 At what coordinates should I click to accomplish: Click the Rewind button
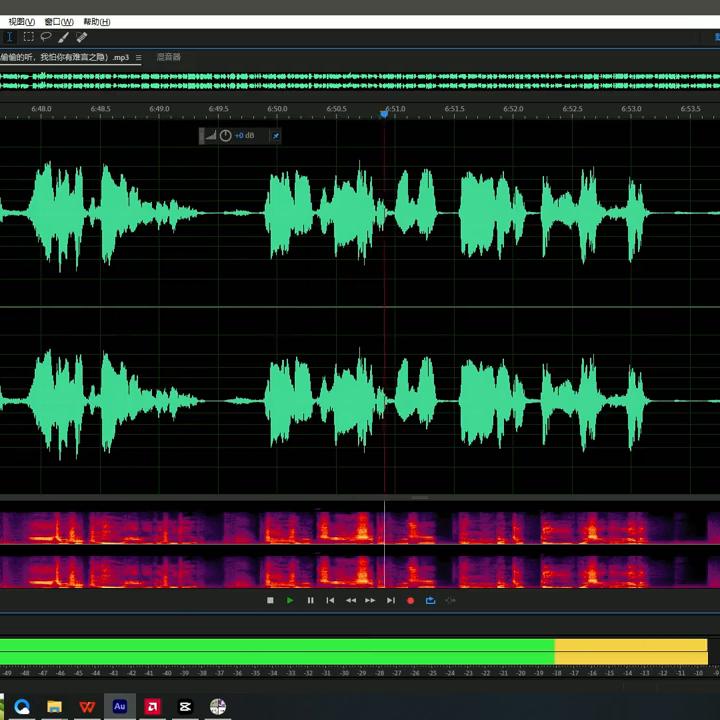coord(350,600)
